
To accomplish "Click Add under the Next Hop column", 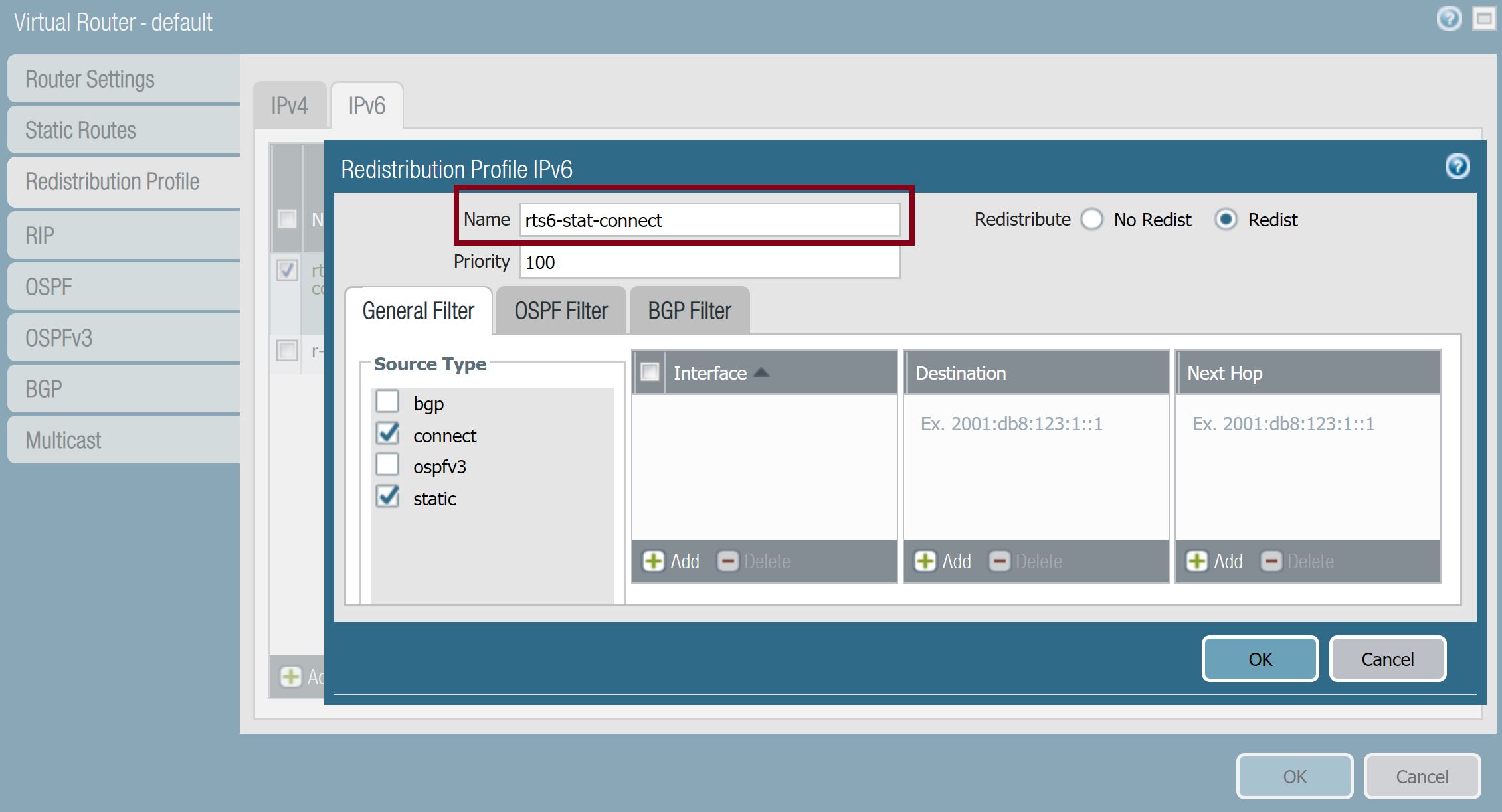I will 1214,561.
